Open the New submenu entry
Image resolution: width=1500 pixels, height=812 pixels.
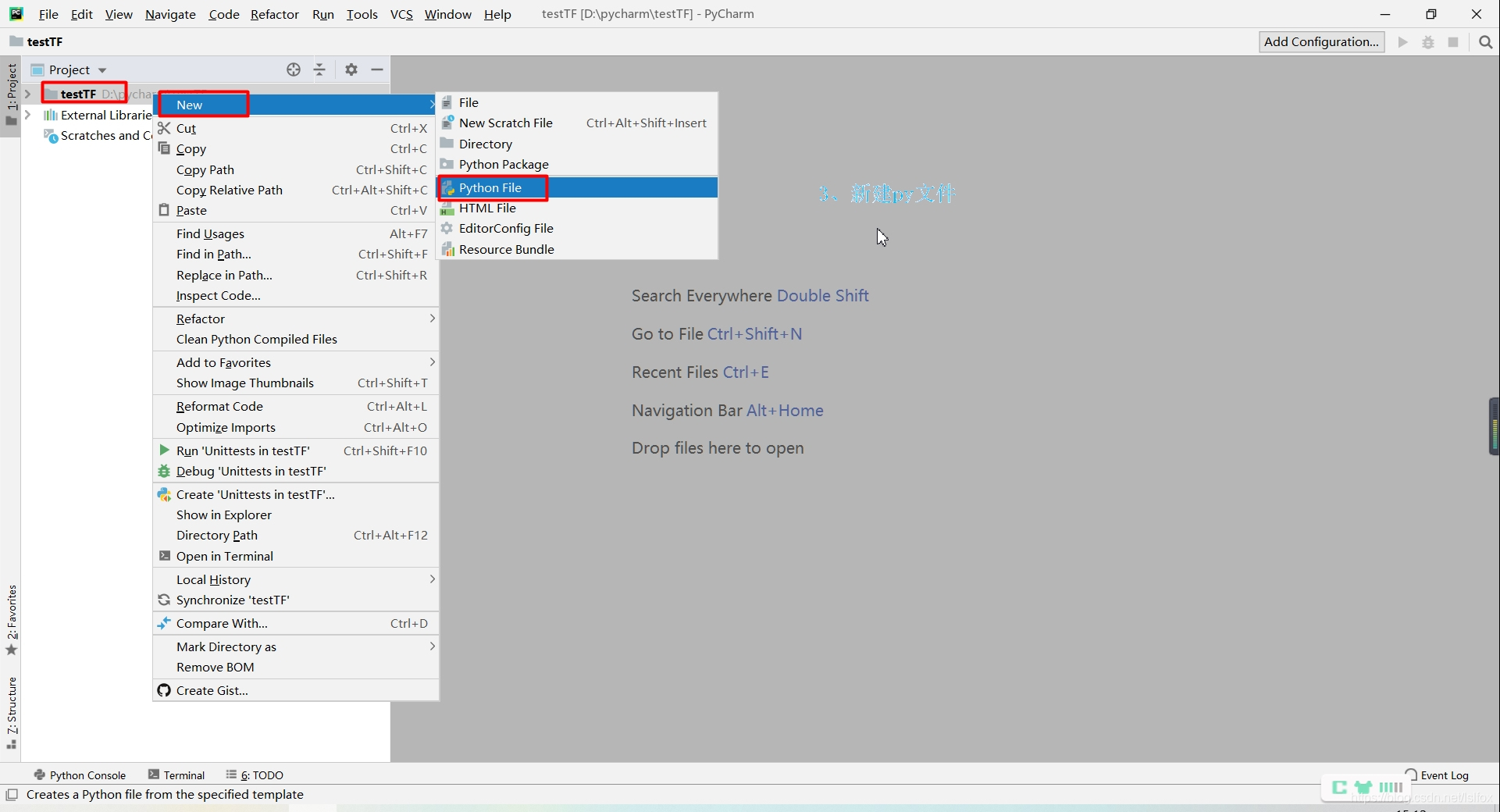pos(296,105)
